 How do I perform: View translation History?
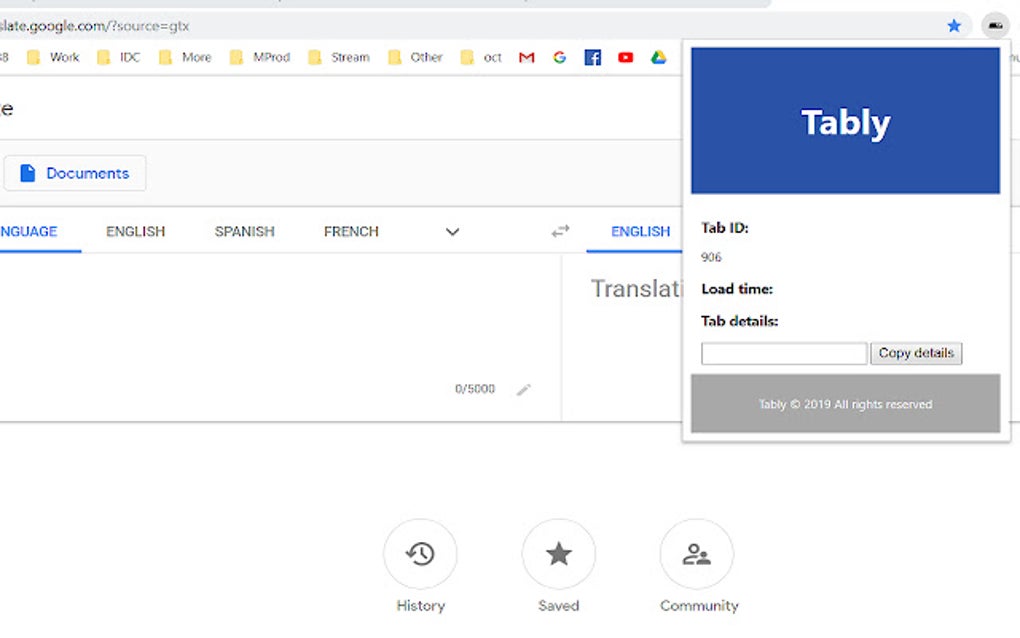click(420, 554)
